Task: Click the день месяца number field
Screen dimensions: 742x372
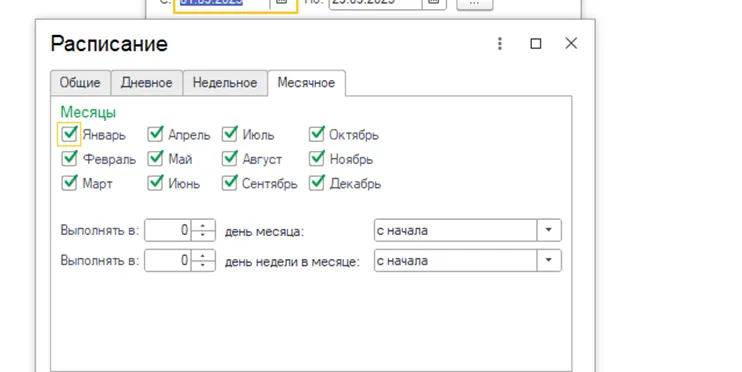Action: (x=168, y=230)
